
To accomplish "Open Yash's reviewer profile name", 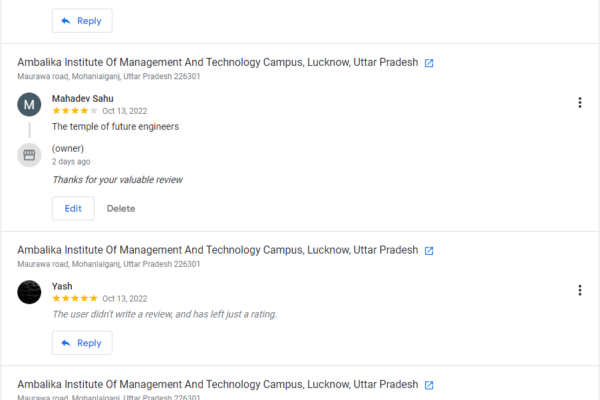I will (x=62, y=286).
